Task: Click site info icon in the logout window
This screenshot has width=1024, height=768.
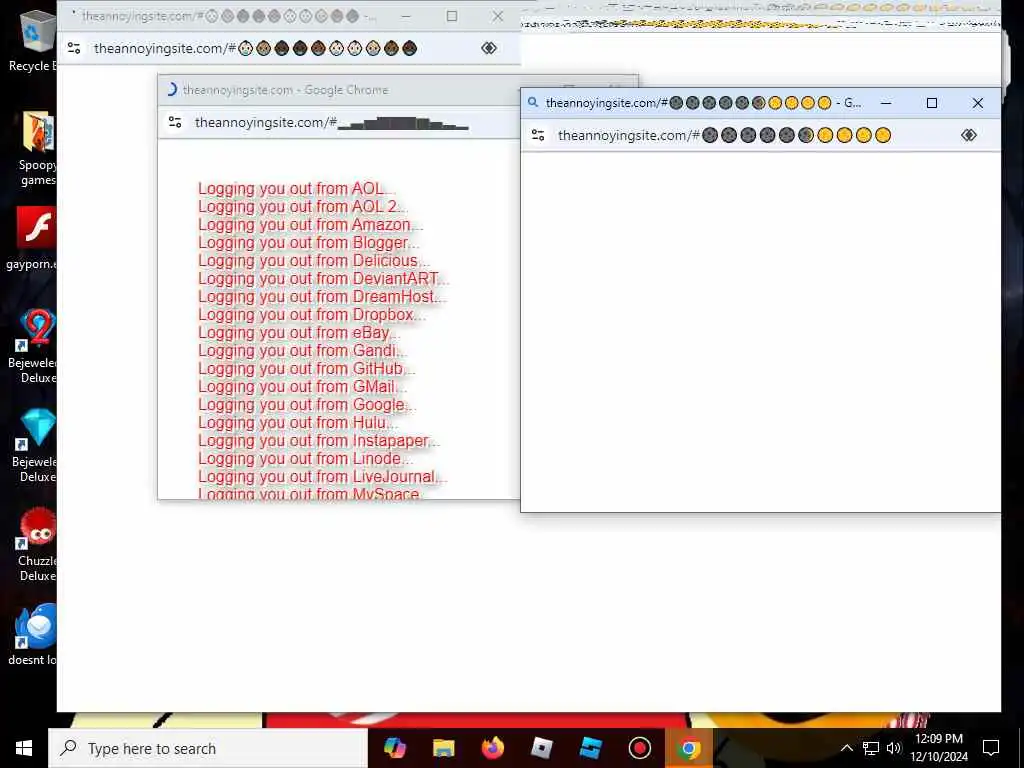Action: tap(175, 122)
